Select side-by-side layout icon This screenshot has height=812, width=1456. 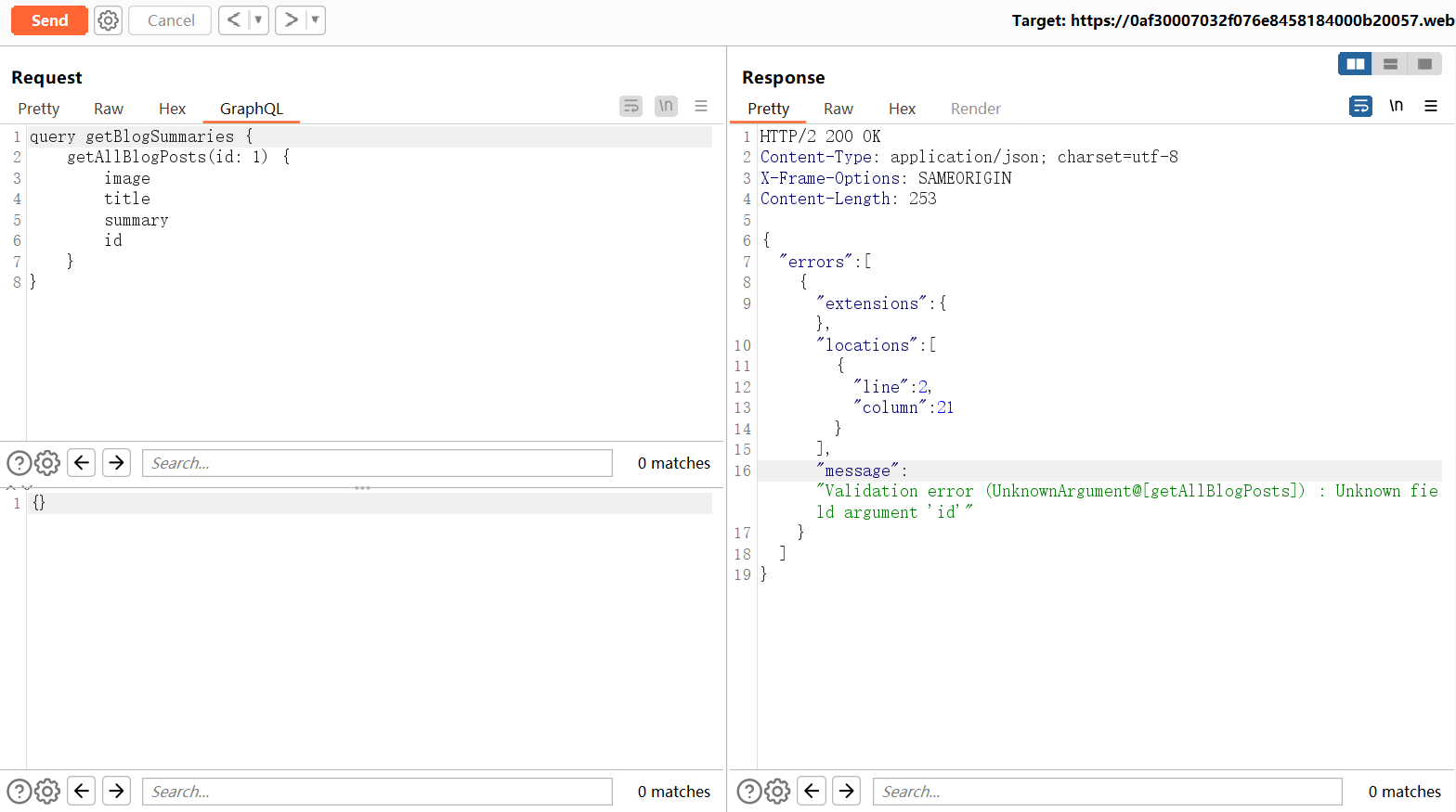1355,64
